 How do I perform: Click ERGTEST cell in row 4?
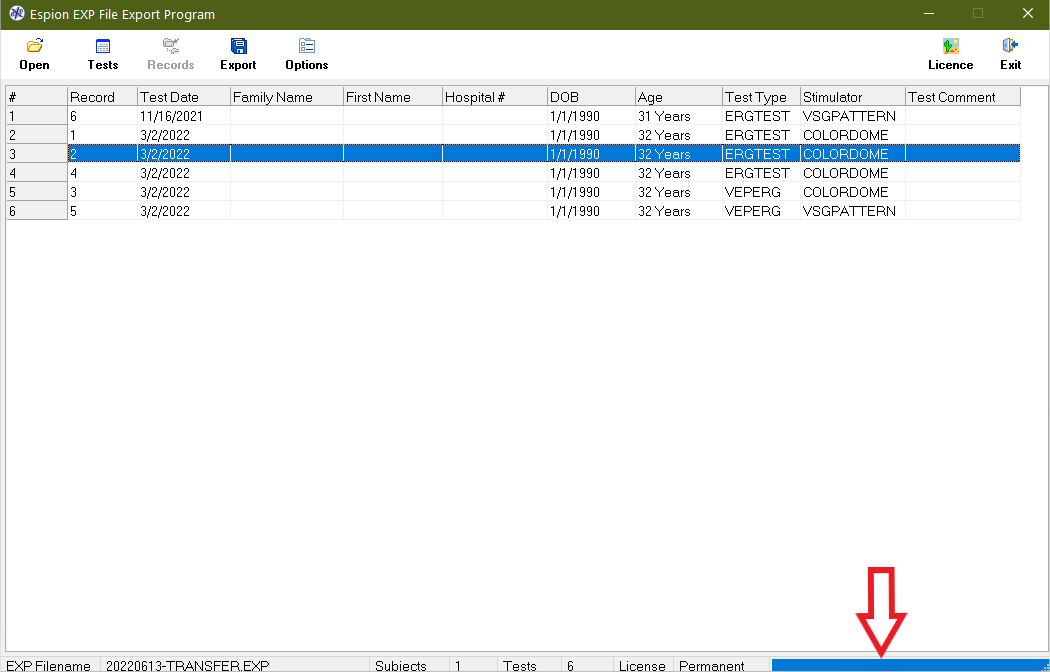point(761,173)
